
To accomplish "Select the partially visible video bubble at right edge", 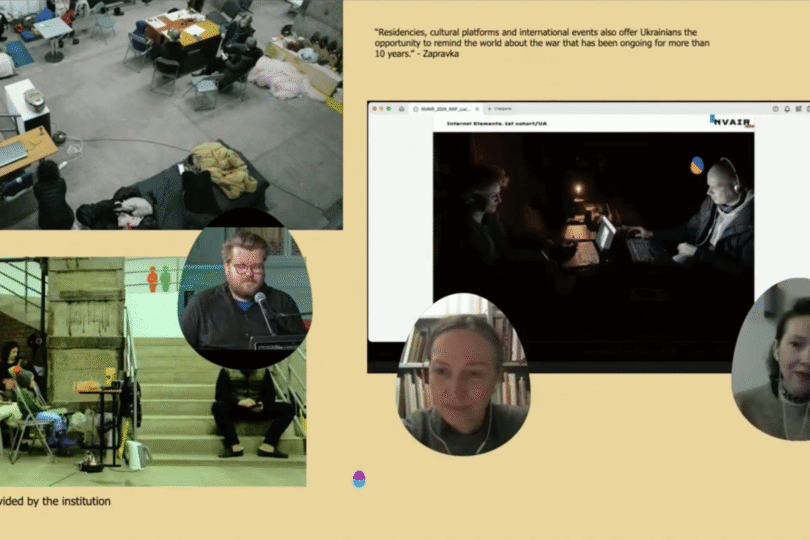I will (777, 360).
